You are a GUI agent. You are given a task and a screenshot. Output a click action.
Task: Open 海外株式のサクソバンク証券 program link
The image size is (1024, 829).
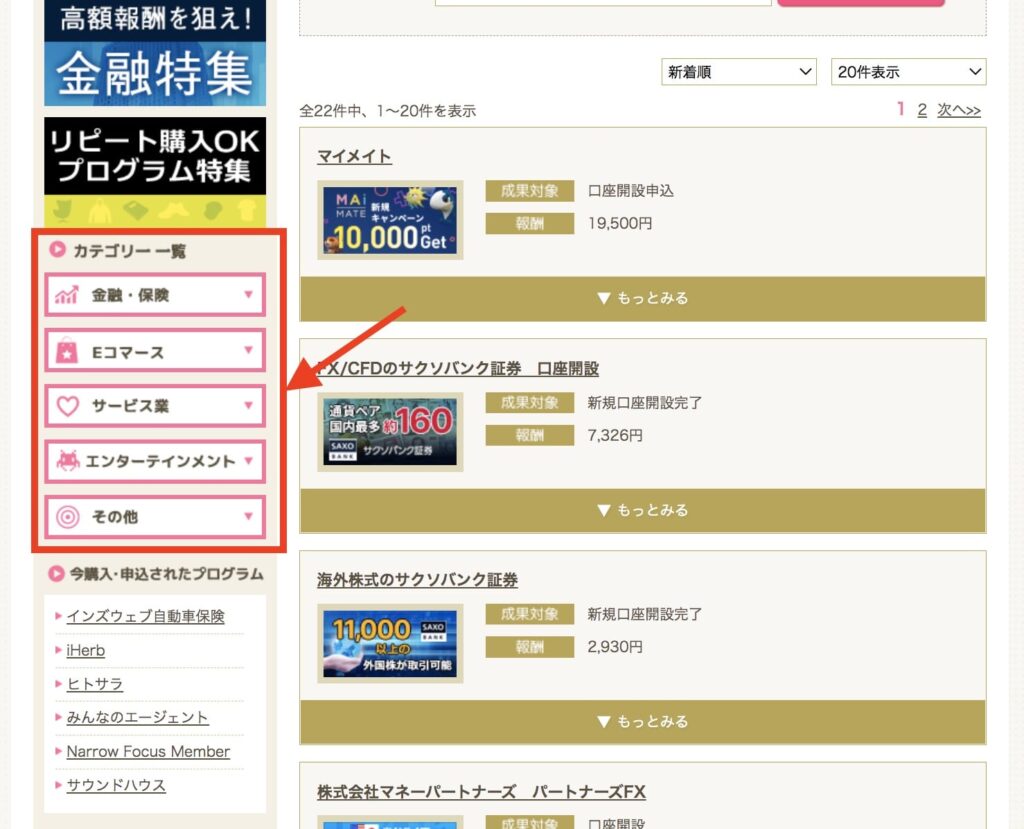point(417,580)
